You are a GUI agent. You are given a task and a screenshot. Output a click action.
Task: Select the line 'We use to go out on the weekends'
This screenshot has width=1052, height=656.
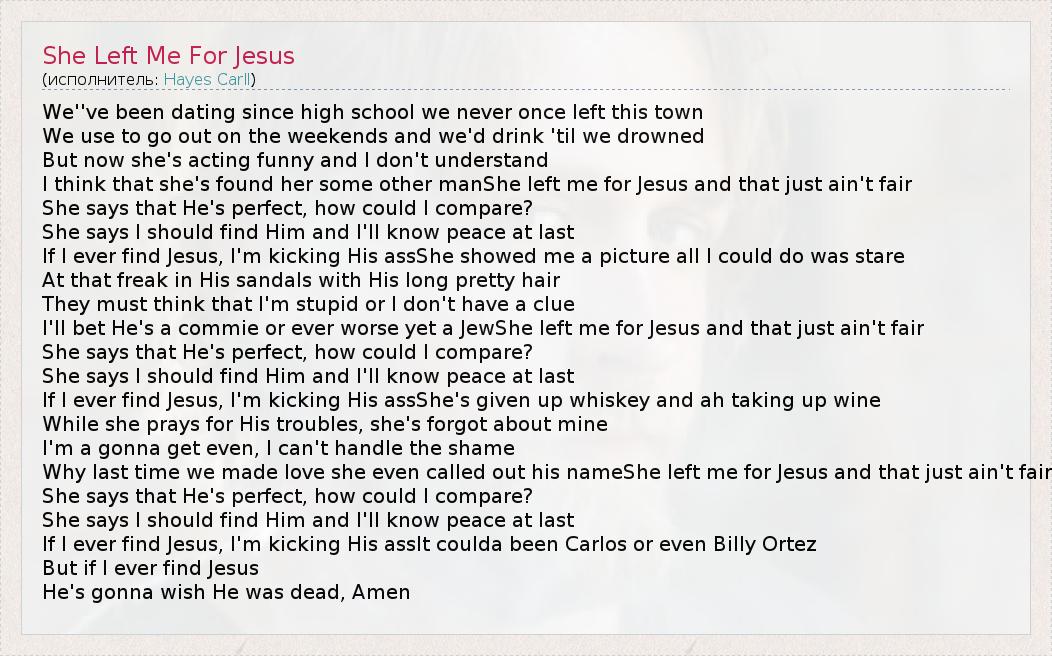tap(372, 136)
